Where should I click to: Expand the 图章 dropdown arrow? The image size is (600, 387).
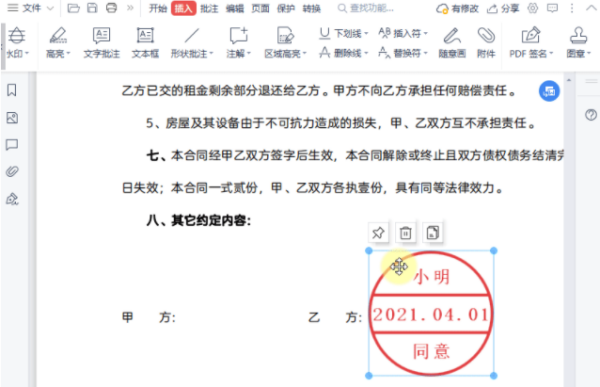tap(588, 54)
